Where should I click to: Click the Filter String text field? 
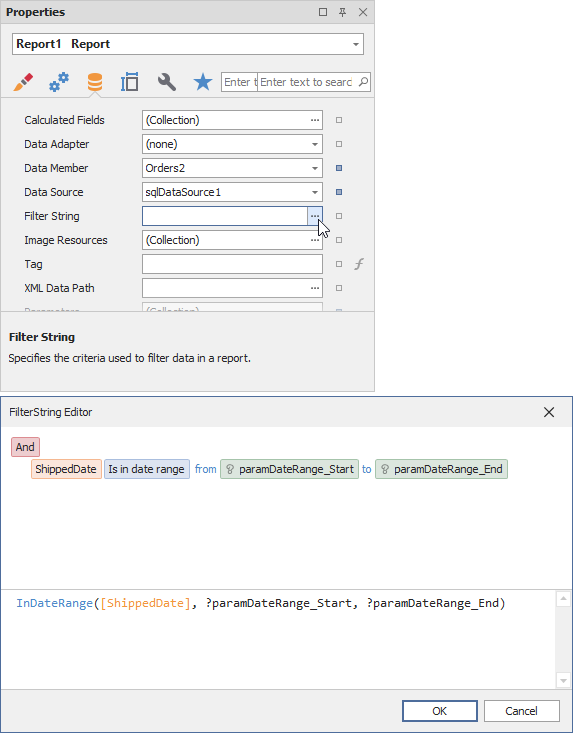[x=225, y=216]
